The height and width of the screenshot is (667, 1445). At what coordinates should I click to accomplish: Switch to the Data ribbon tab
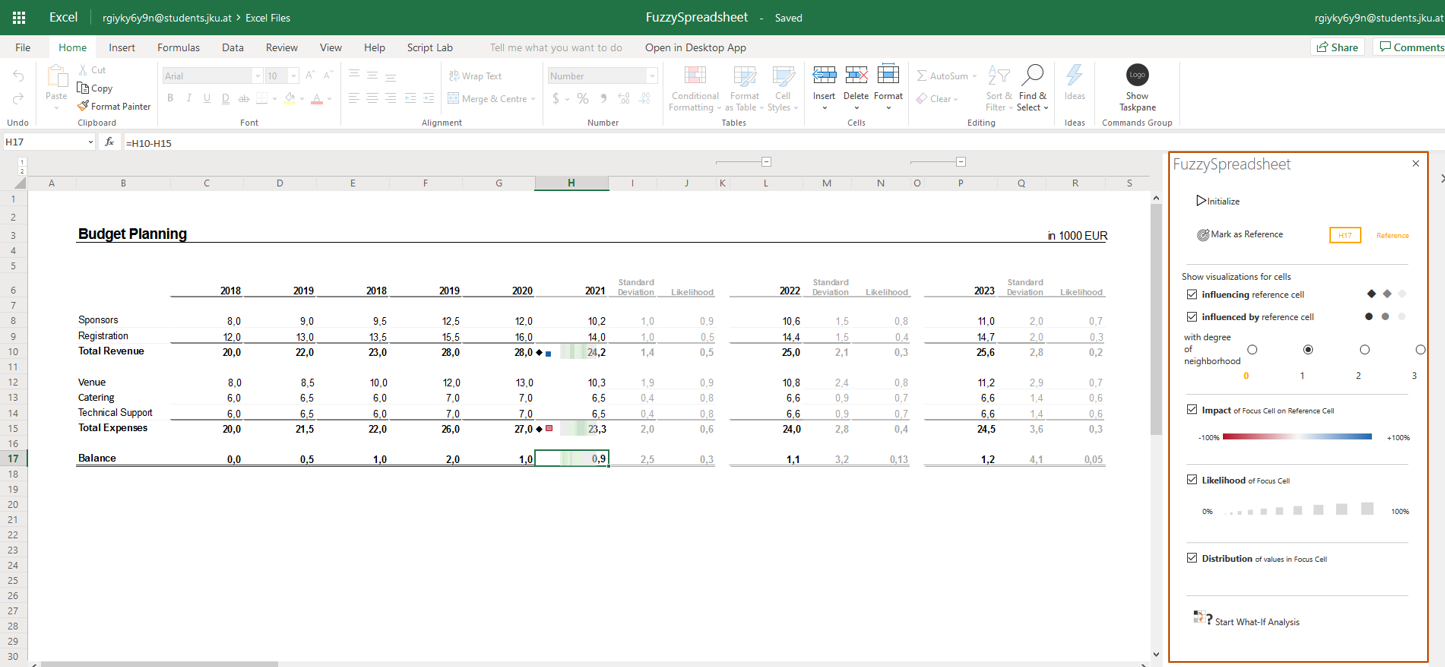[233, 47]
